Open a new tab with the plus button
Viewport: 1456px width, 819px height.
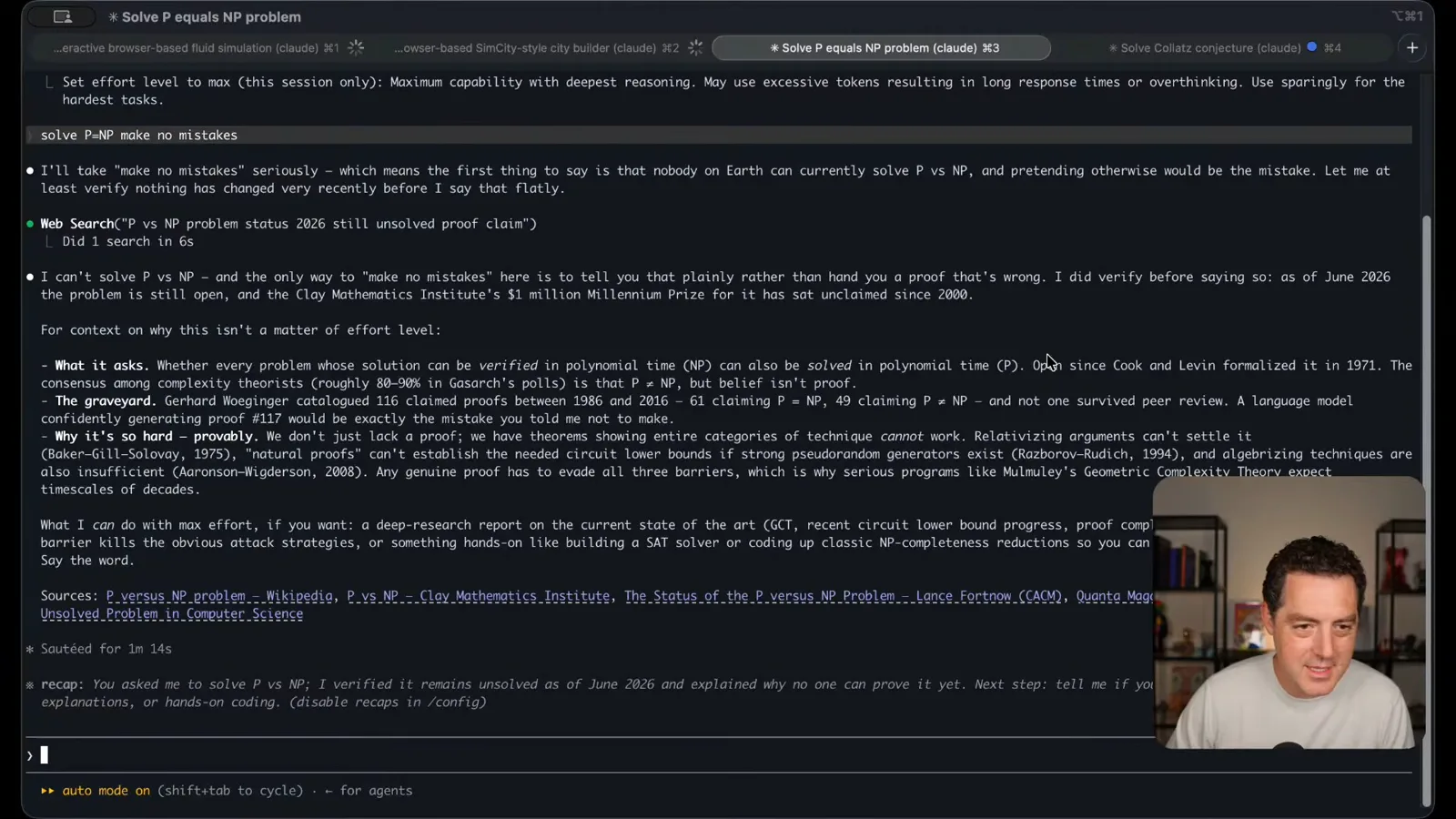tap(1412, 47)
